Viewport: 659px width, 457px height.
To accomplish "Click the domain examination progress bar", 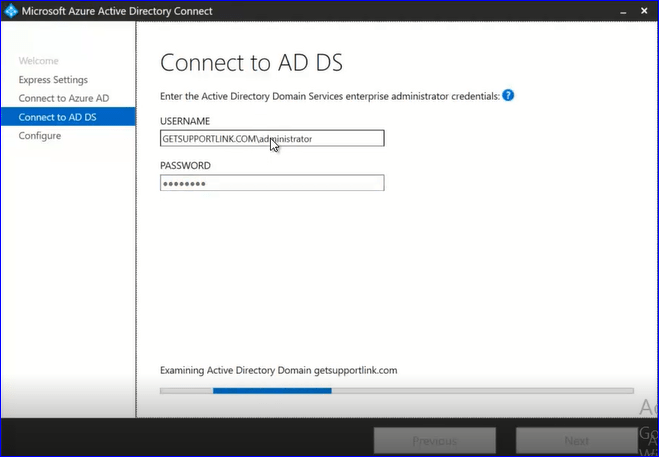I will (397, 391).
